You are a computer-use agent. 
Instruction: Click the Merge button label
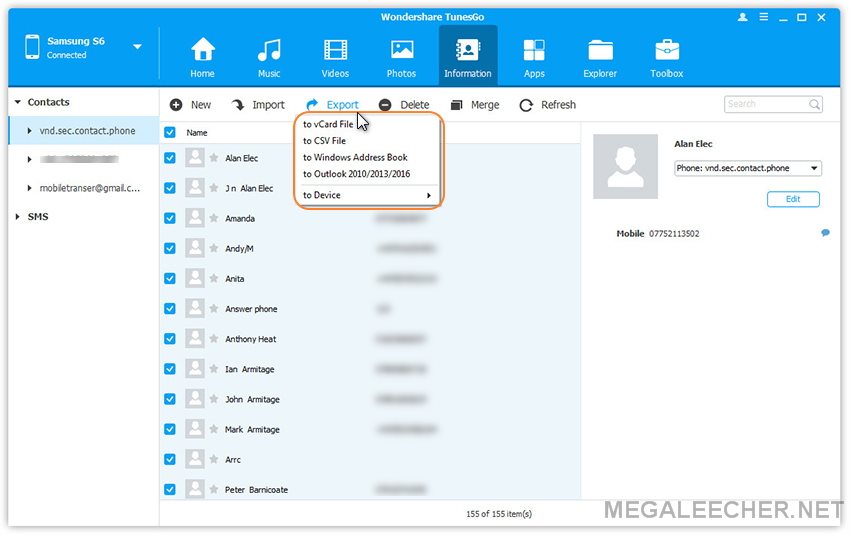click(485, 105)
